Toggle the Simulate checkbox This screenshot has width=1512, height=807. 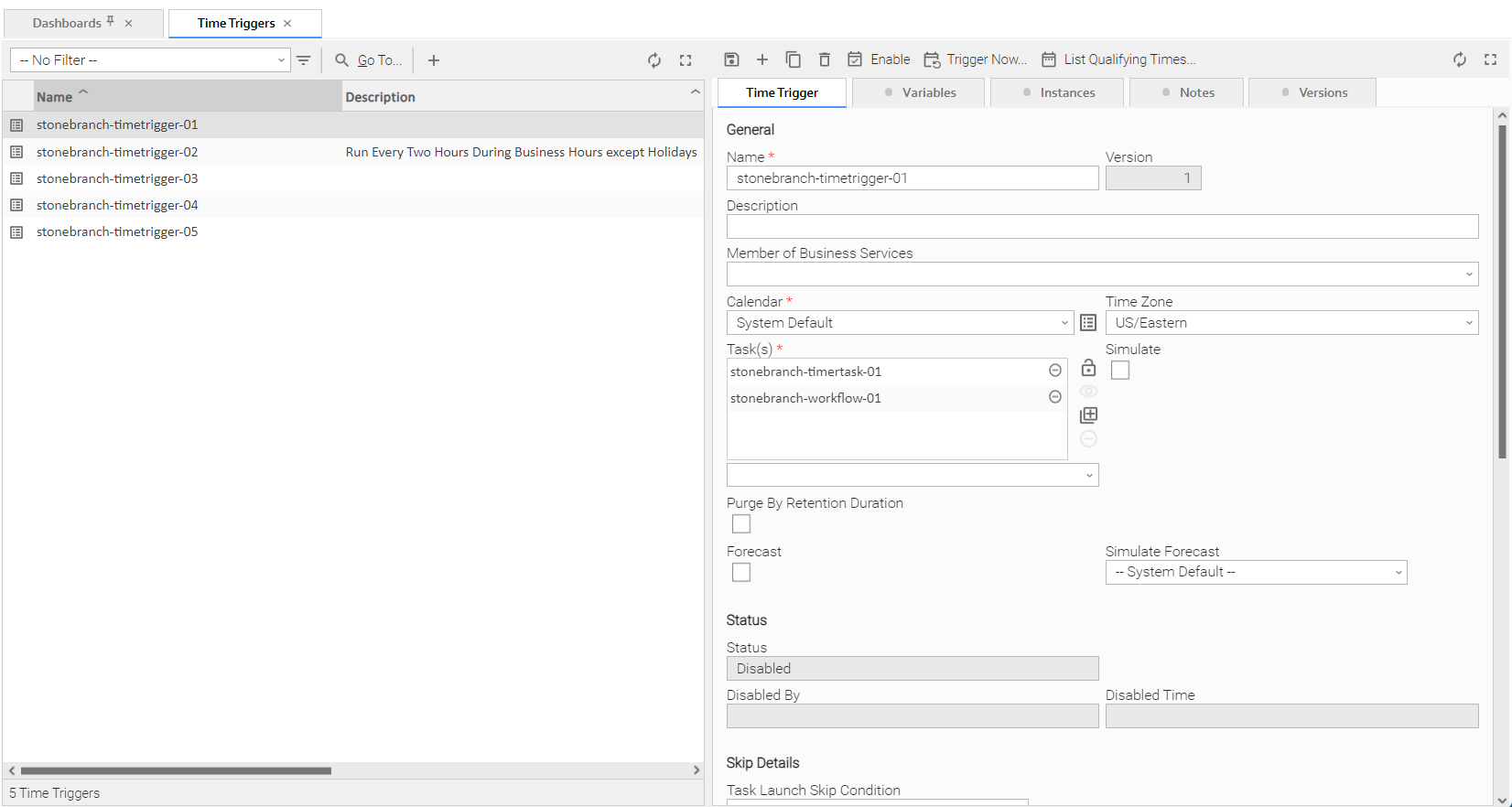tap(1119, 371)
